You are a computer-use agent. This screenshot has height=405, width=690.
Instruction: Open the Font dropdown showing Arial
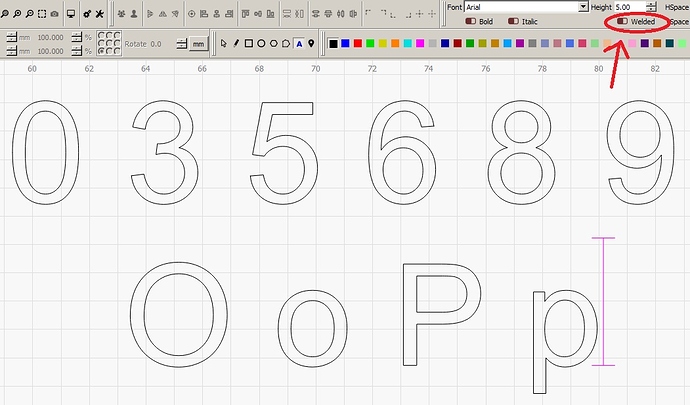click(526, 7)
